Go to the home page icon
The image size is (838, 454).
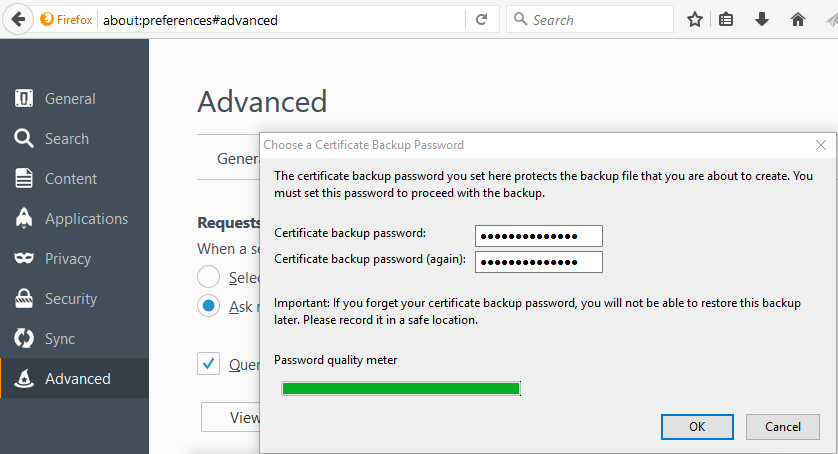[x=797, y=20]
